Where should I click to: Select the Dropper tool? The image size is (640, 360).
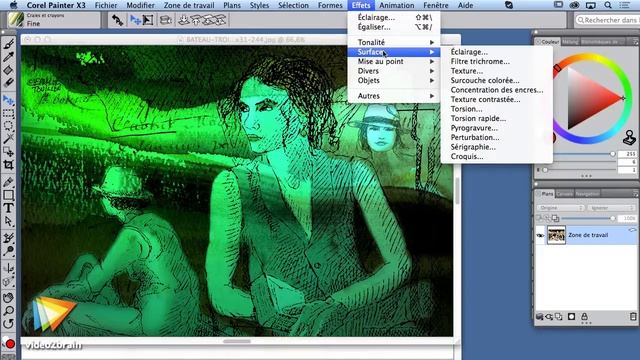9,57
